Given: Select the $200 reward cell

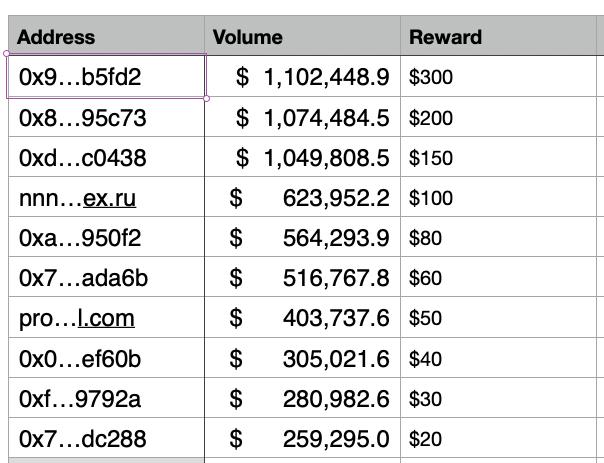Looking at the screenshot, I should point(498,117).
